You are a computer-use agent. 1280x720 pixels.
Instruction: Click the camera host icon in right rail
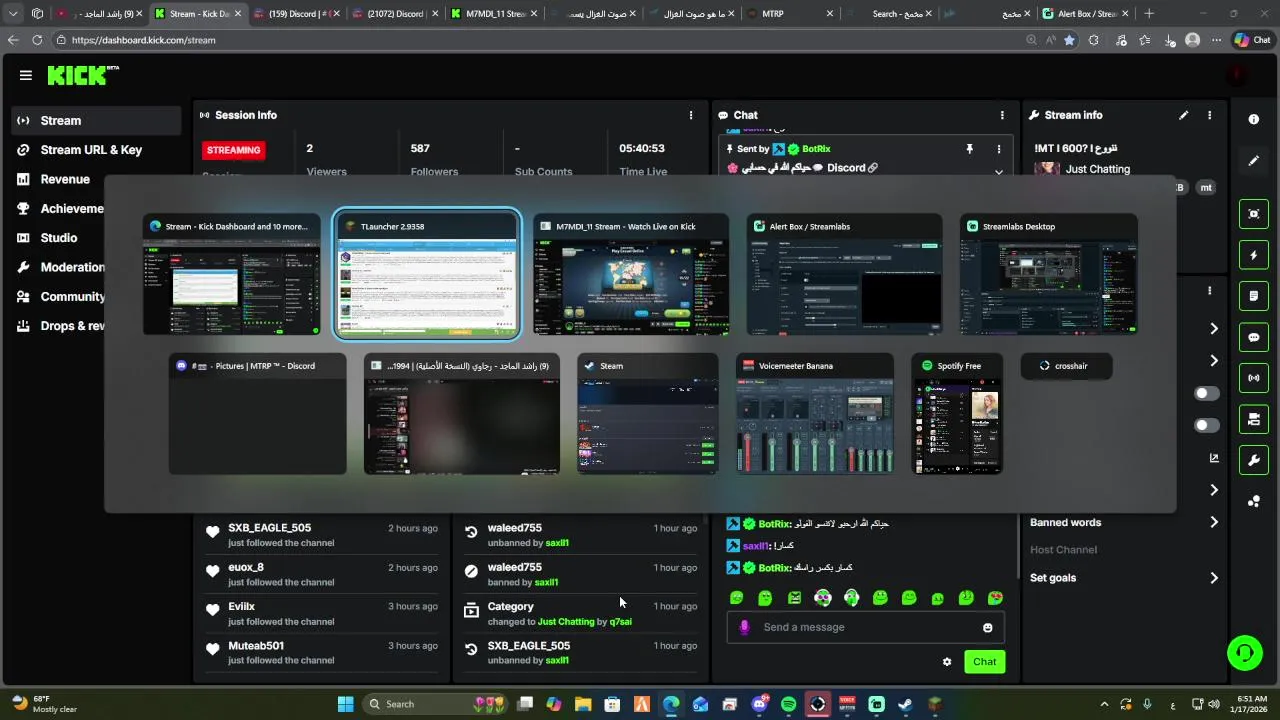click(x=1254, y=419)
